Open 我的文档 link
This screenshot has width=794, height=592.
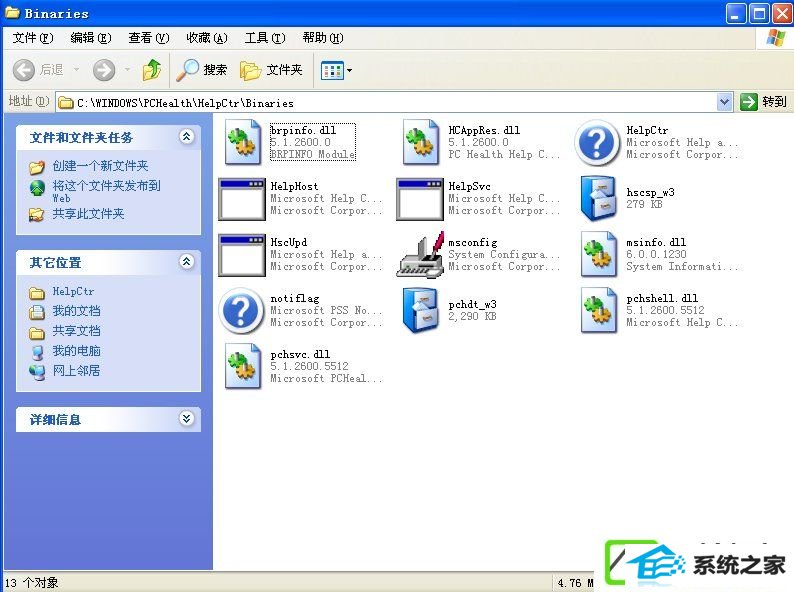[x=76, y=310]
